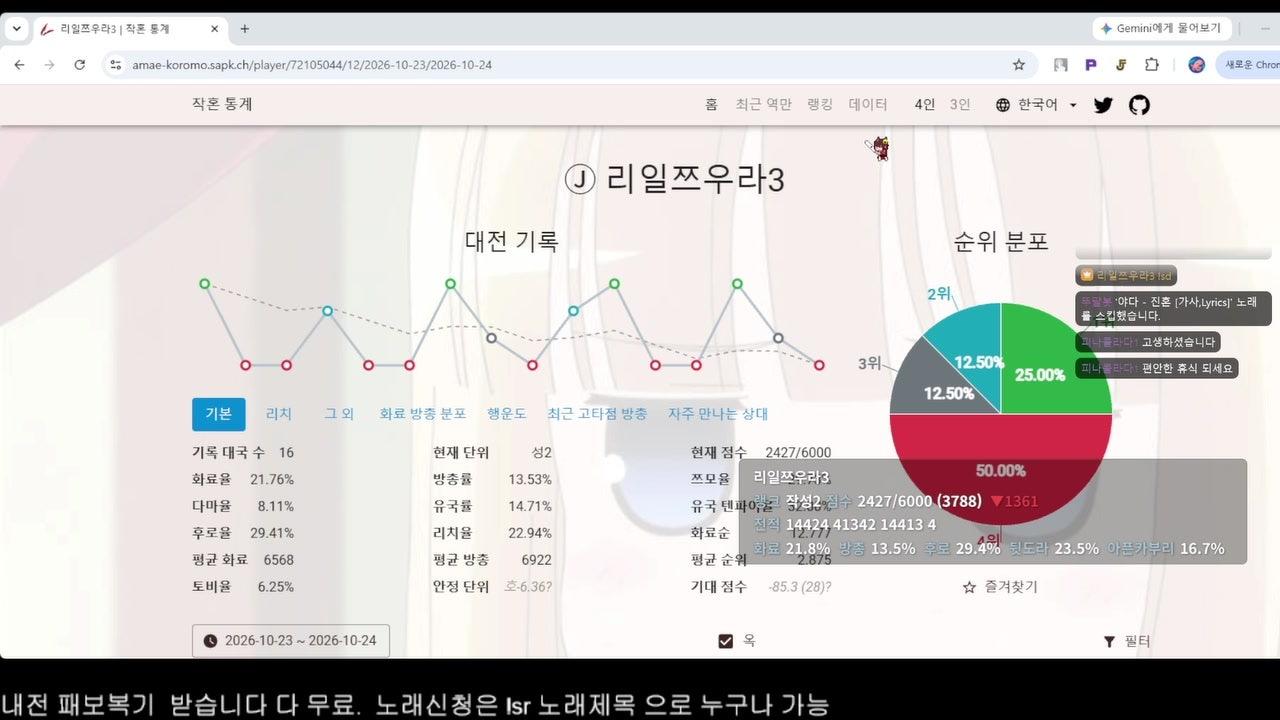Open the 자주 만나는 상대 tab
Screen dimensions: 1280x720
tap(718, 414)
